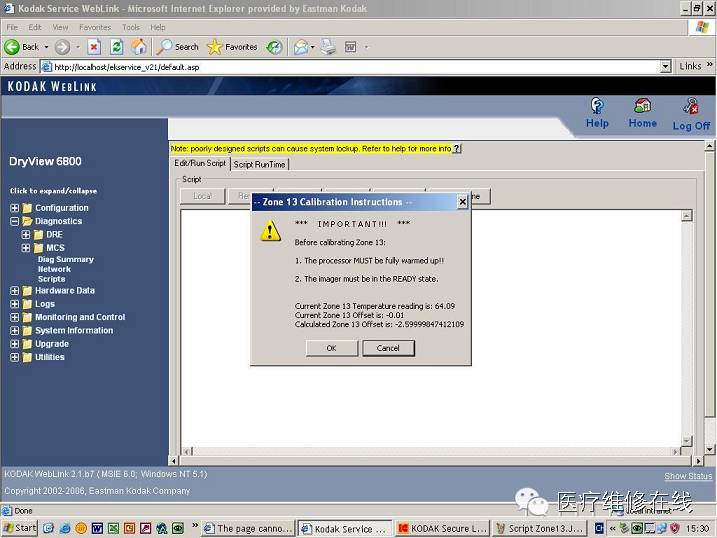This screenshot has width=717, height=538.
Task: Open the View menu
Action: pyautogui.click(x=60, y=27)
